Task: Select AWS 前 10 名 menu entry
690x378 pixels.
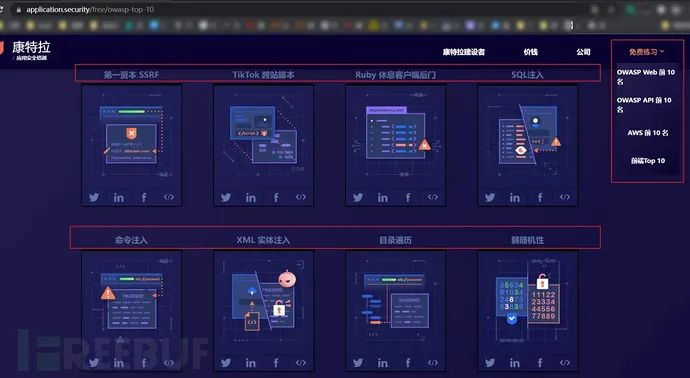Action: [x=648, y=132]
